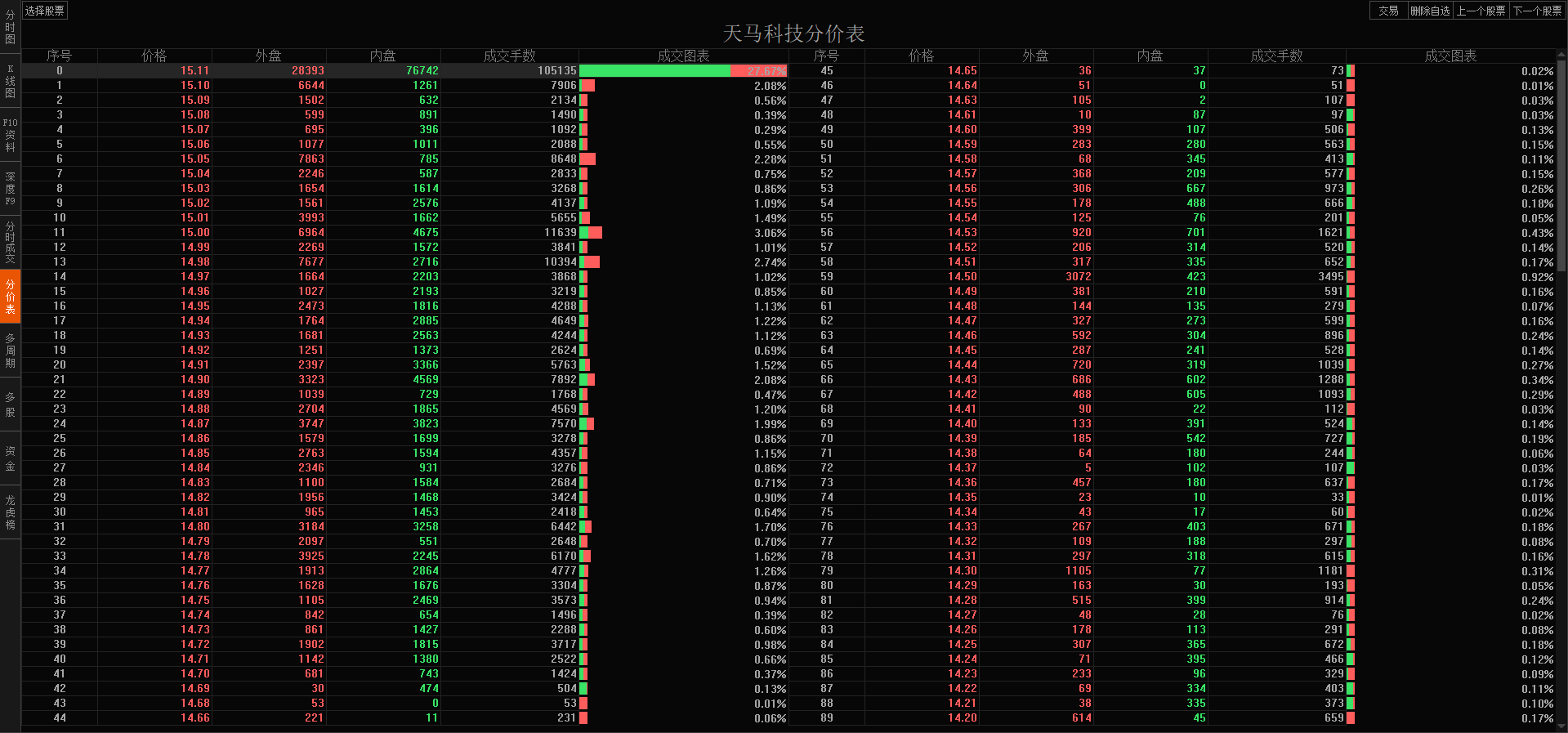Go to 下一个股票
This screenshot has width=1568, height=733.
tap(1537, 11)
